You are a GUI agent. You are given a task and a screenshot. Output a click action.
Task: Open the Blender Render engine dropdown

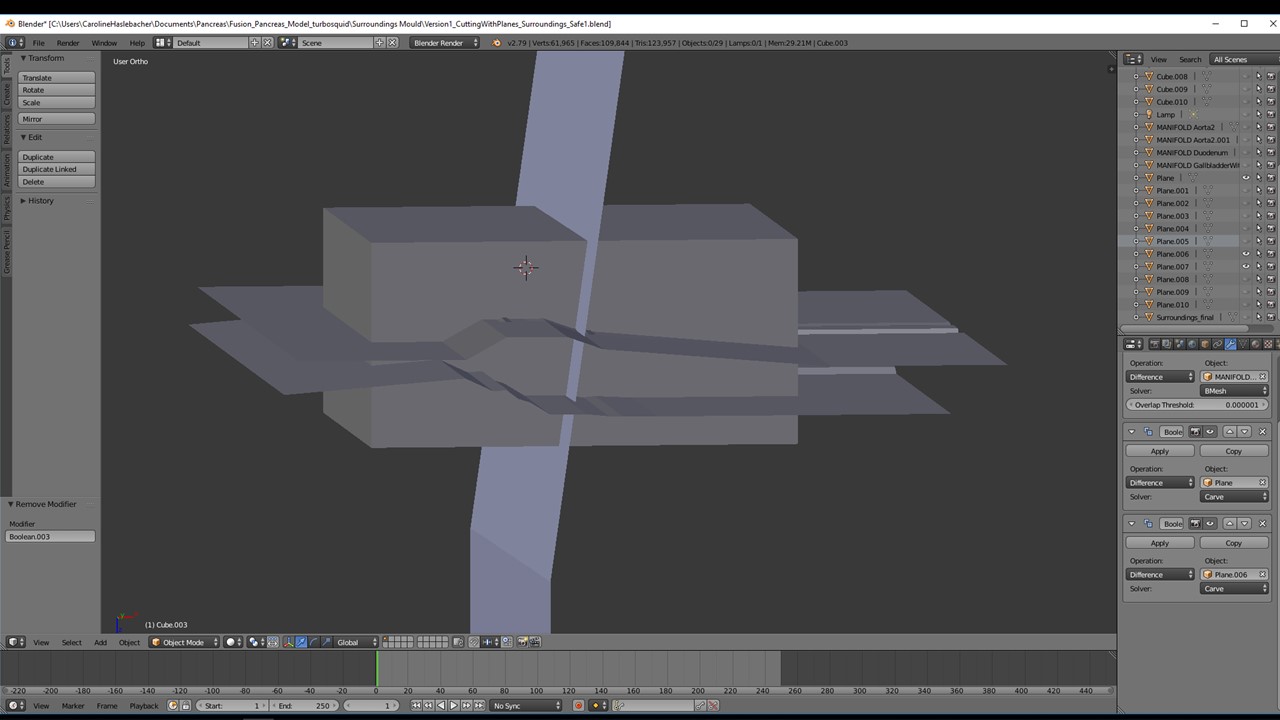click(x=446, y=43)
